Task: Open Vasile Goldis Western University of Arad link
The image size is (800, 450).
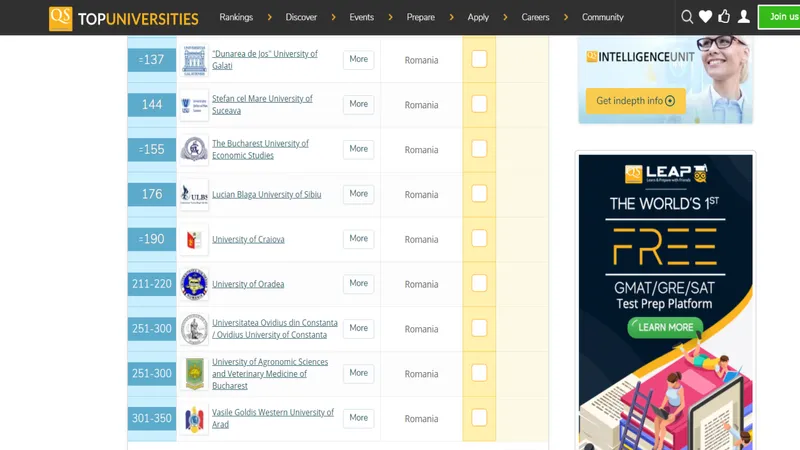Action: point(273,418)
